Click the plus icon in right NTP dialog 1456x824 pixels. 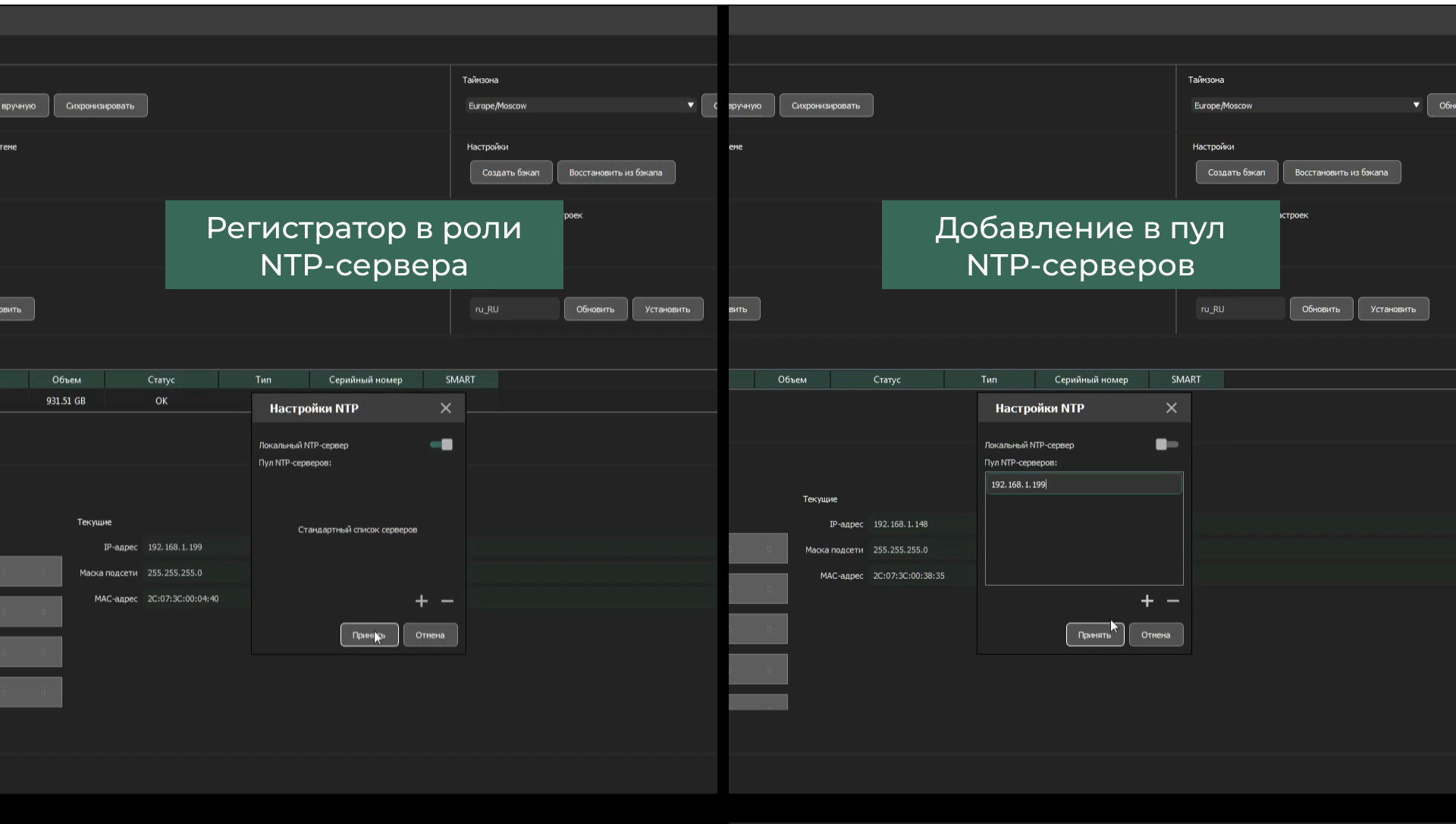click(1147, 601)
